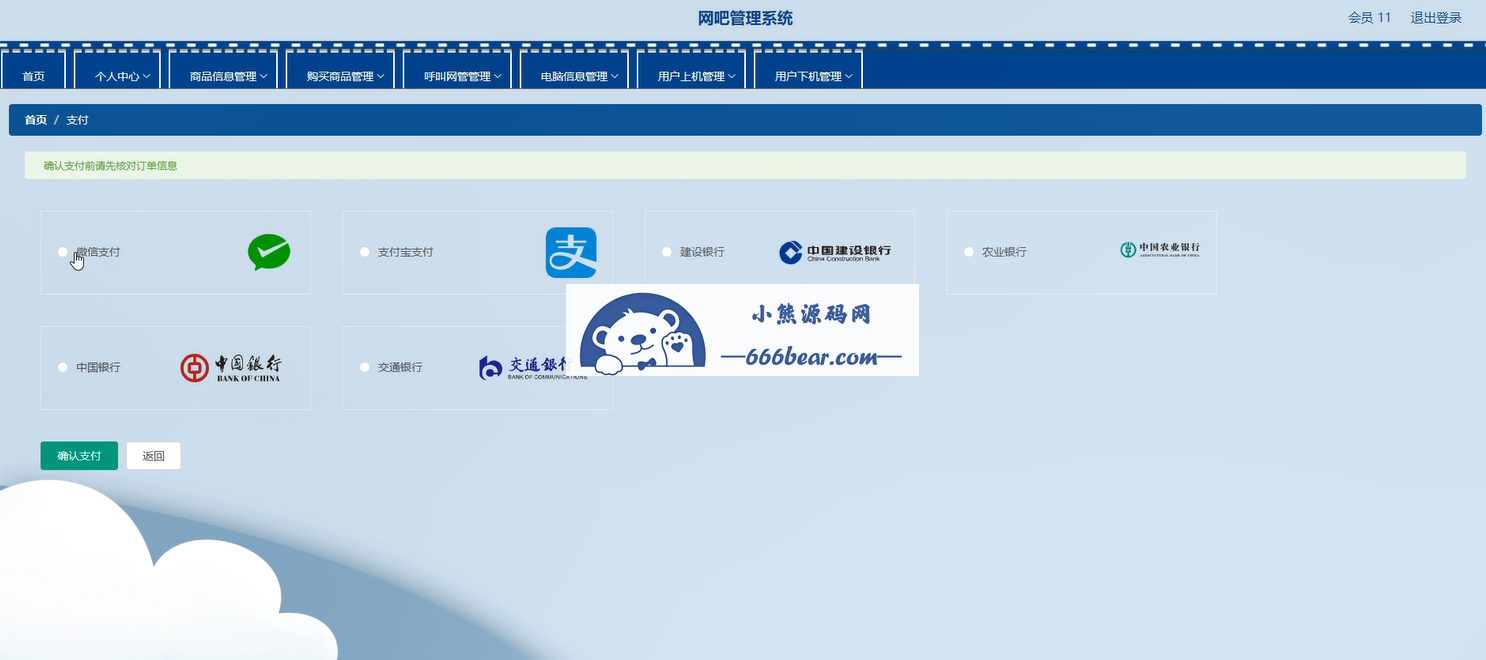Expand the 电脑信息管理 dropdown arrow
1486x660 pixels.
[x=614, y=77]
